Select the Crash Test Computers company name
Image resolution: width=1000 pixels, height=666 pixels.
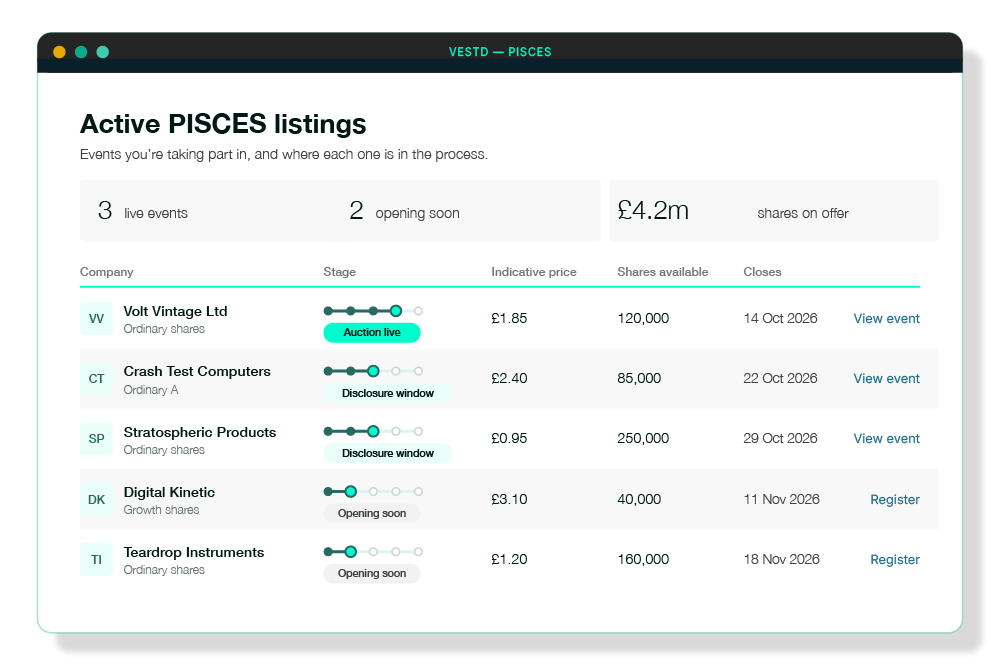(x=197, y=371)
